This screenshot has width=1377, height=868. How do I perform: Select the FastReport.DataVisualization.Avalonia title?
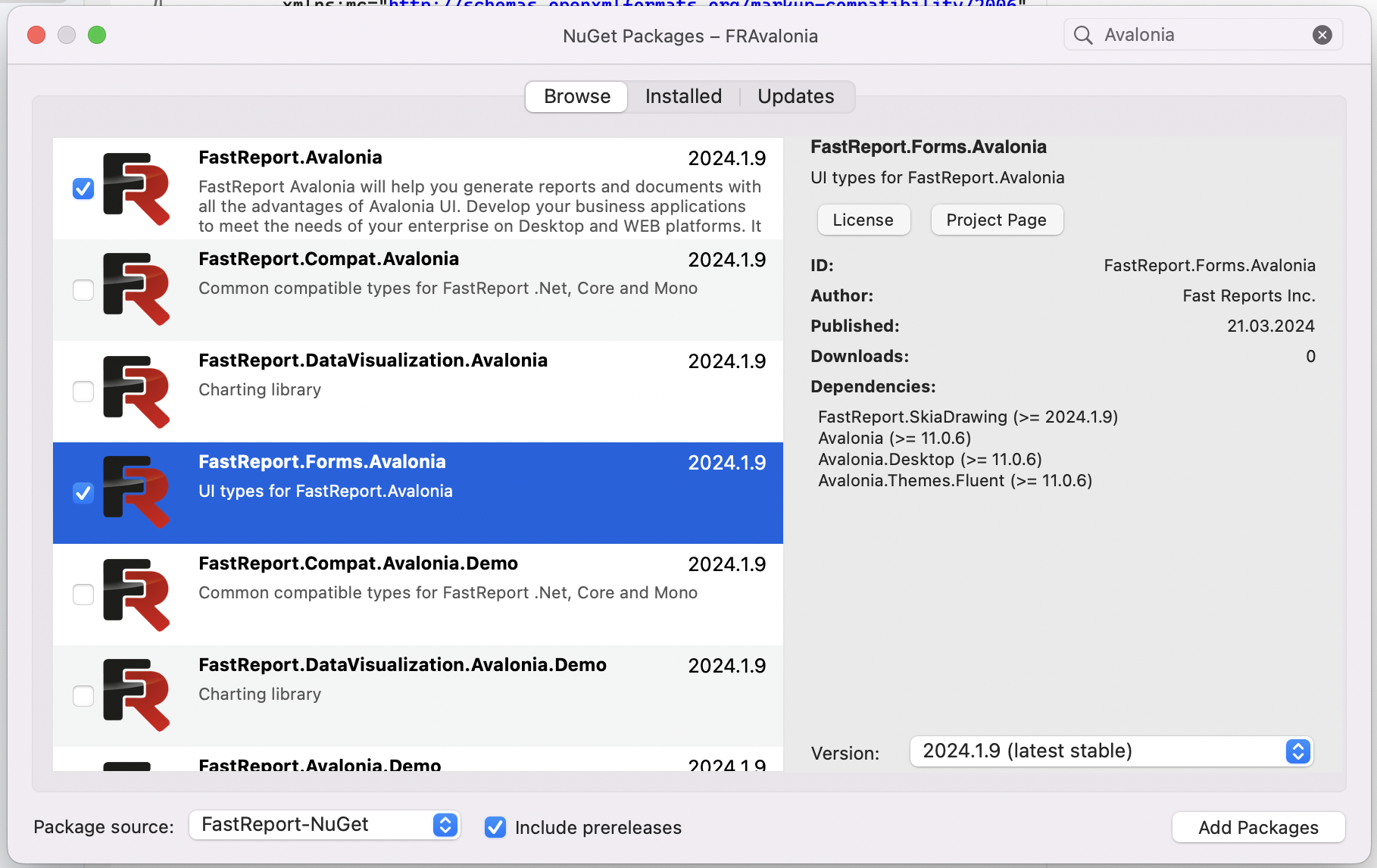click(x=373, y=361)
